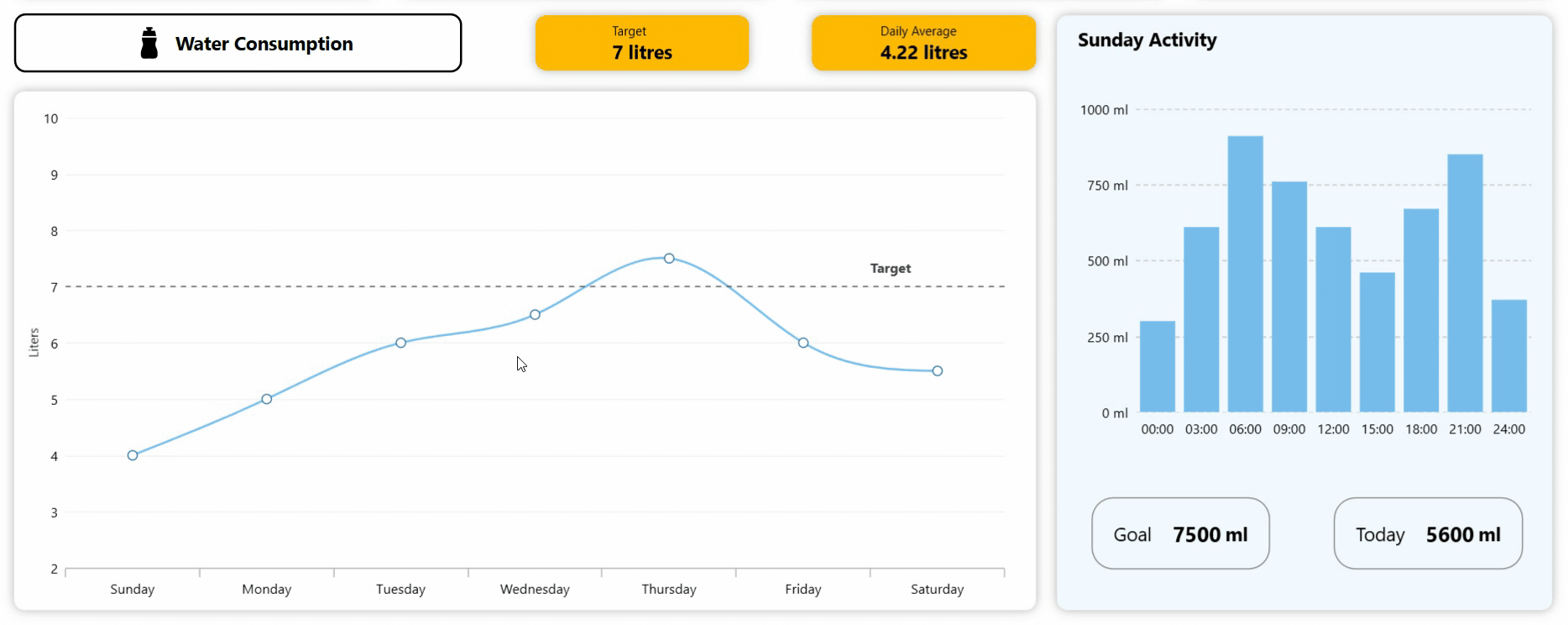The width and height of the screenshot is (1568, 625).
Task: Select the Tuesday data point on the line
Action: click(400, 342)
